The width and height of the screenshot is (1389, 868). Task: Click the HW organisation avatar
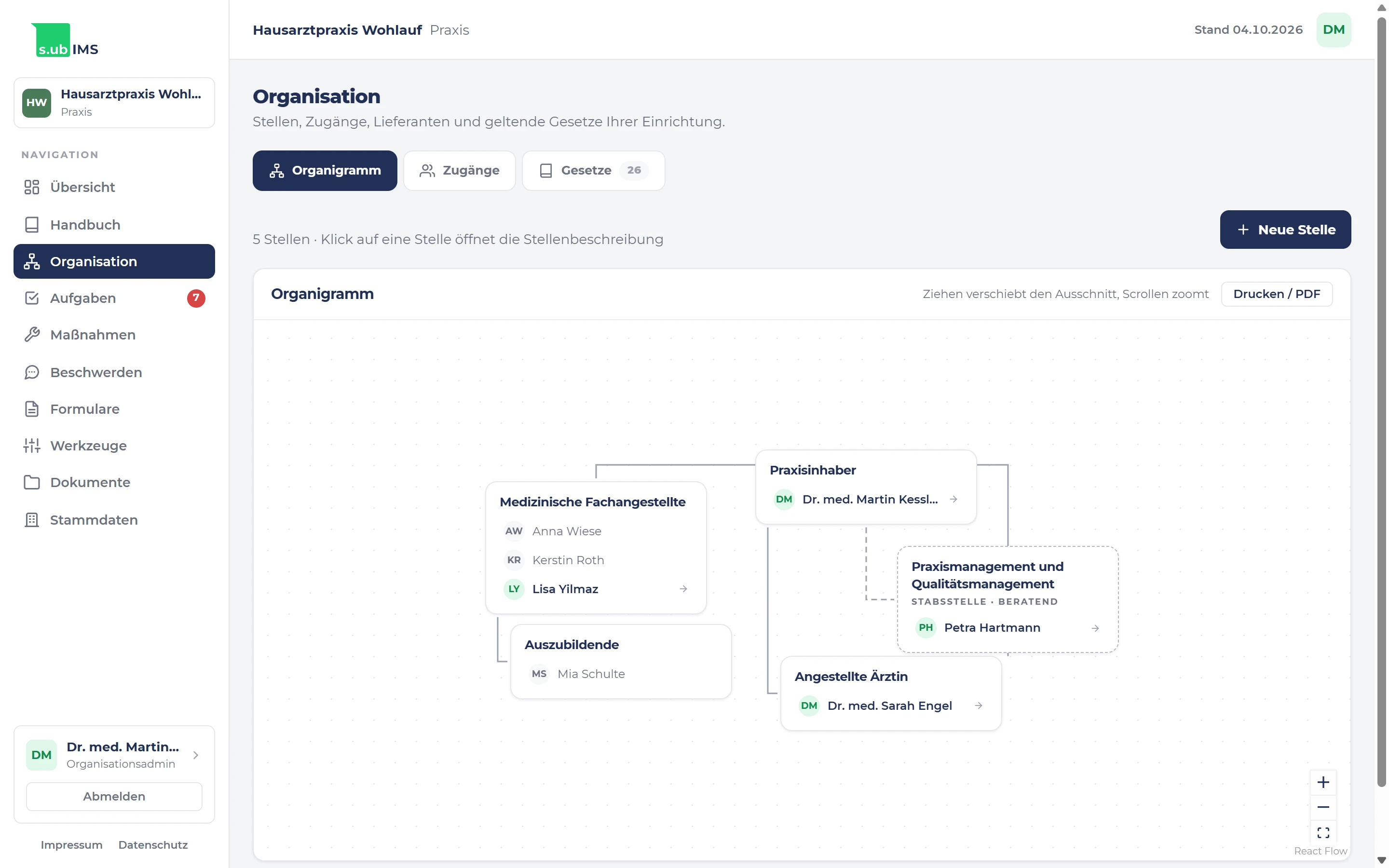[37, 103]
